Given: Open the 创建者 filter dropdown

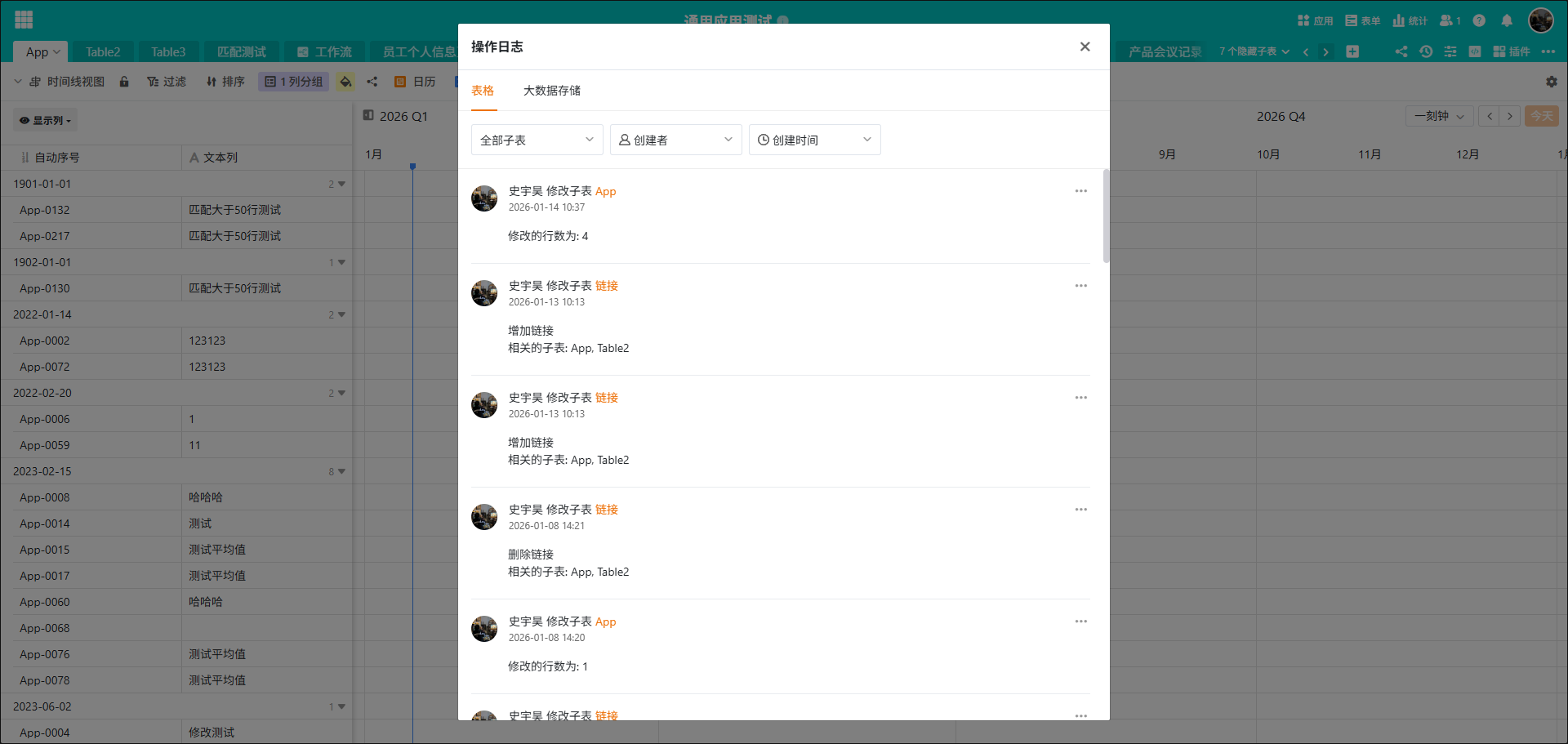Looking at the screenshot, I should [x=675, y=140].
